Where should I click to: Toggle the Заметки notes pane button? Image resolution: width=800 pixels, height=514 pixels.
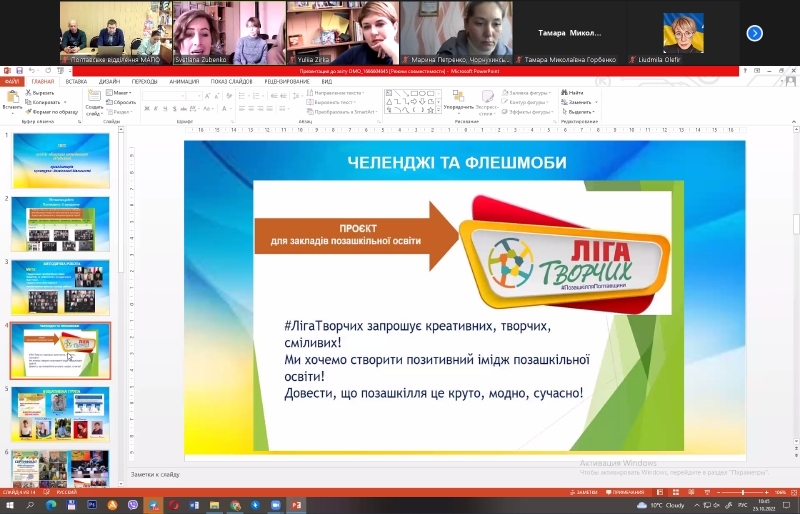tap(584, 493)
